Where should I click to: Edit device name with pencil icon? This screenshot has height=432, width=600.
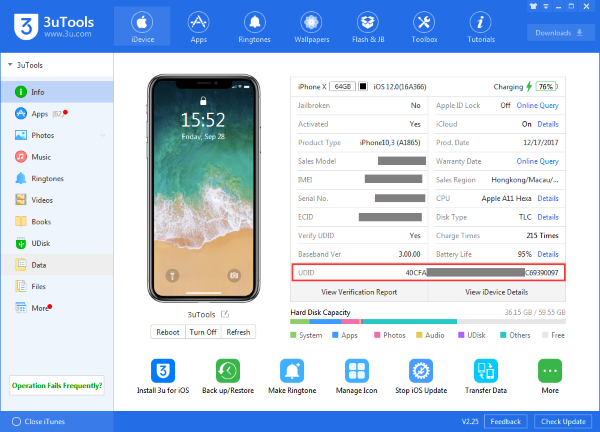pos(225,314)
